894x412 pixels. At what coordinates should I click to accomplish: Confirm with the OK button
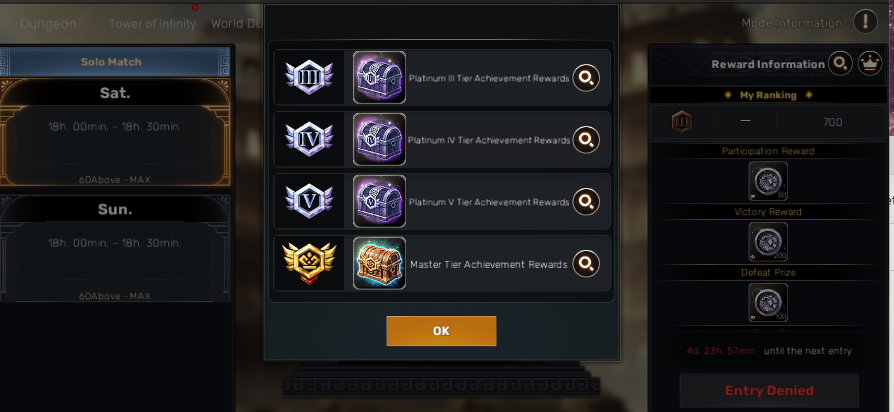[x=441, y=331]
